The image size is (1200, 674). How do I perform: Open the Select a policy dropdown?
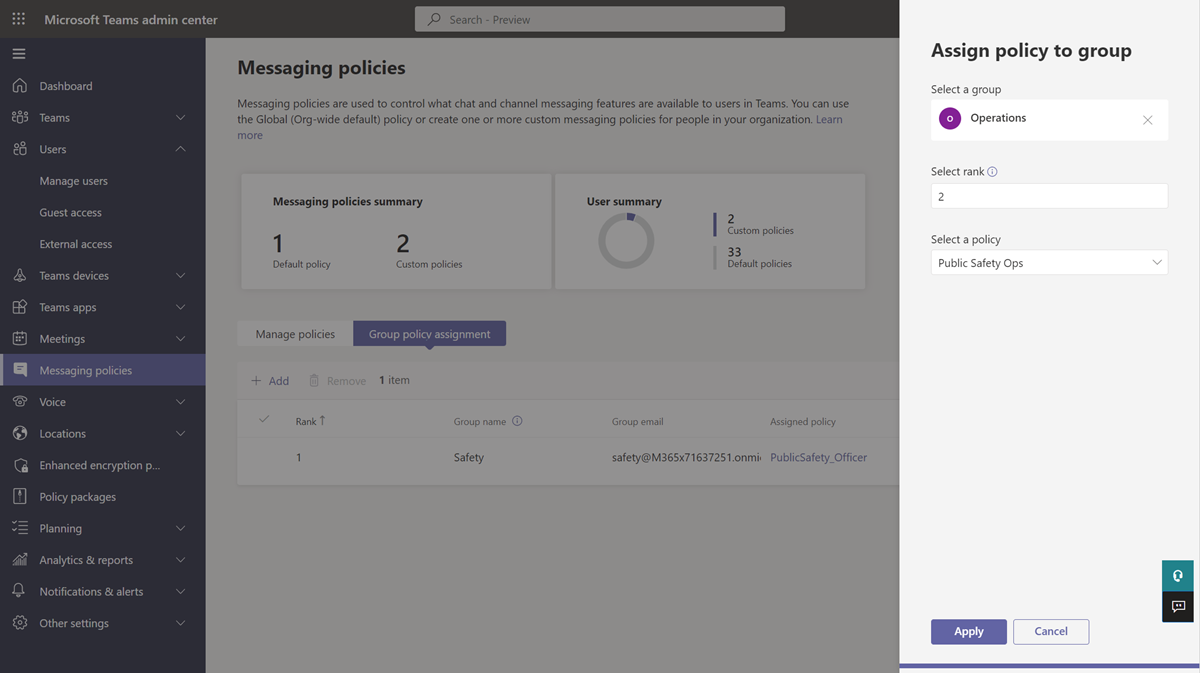1049,263
